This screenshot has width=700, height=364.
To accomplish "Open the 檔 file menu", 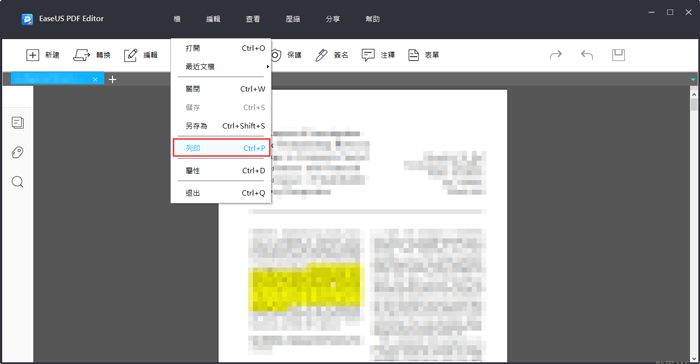I will click(x=177, y=19).
